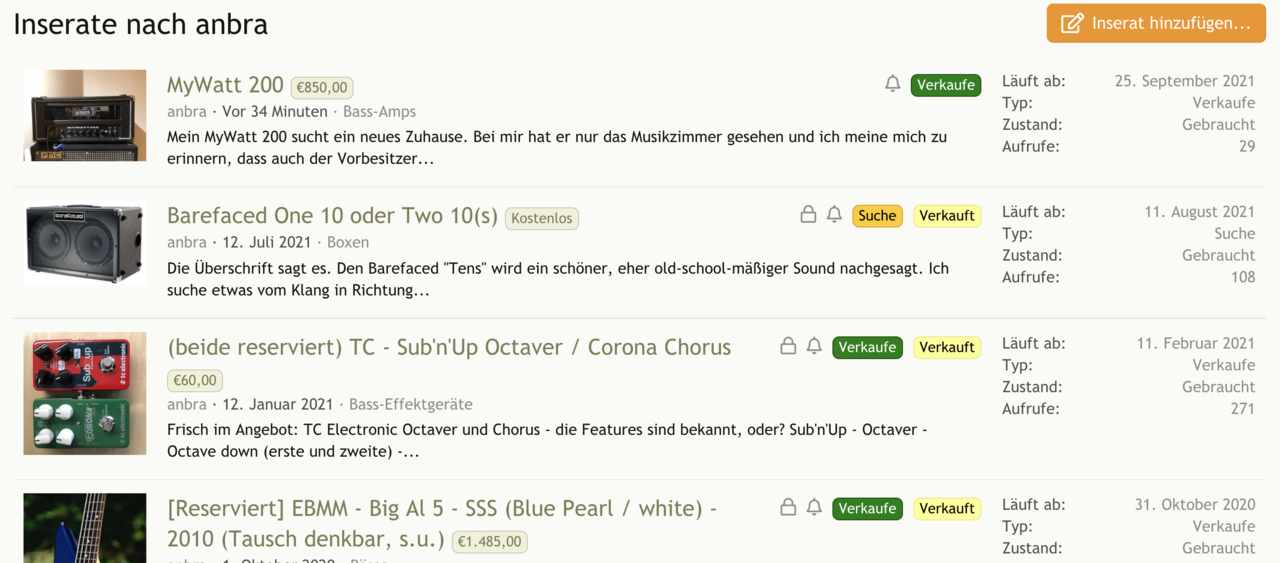Click the lock icon on TC Sub'n'Up listing
The image size is (1280, 563).
(788, 346)
